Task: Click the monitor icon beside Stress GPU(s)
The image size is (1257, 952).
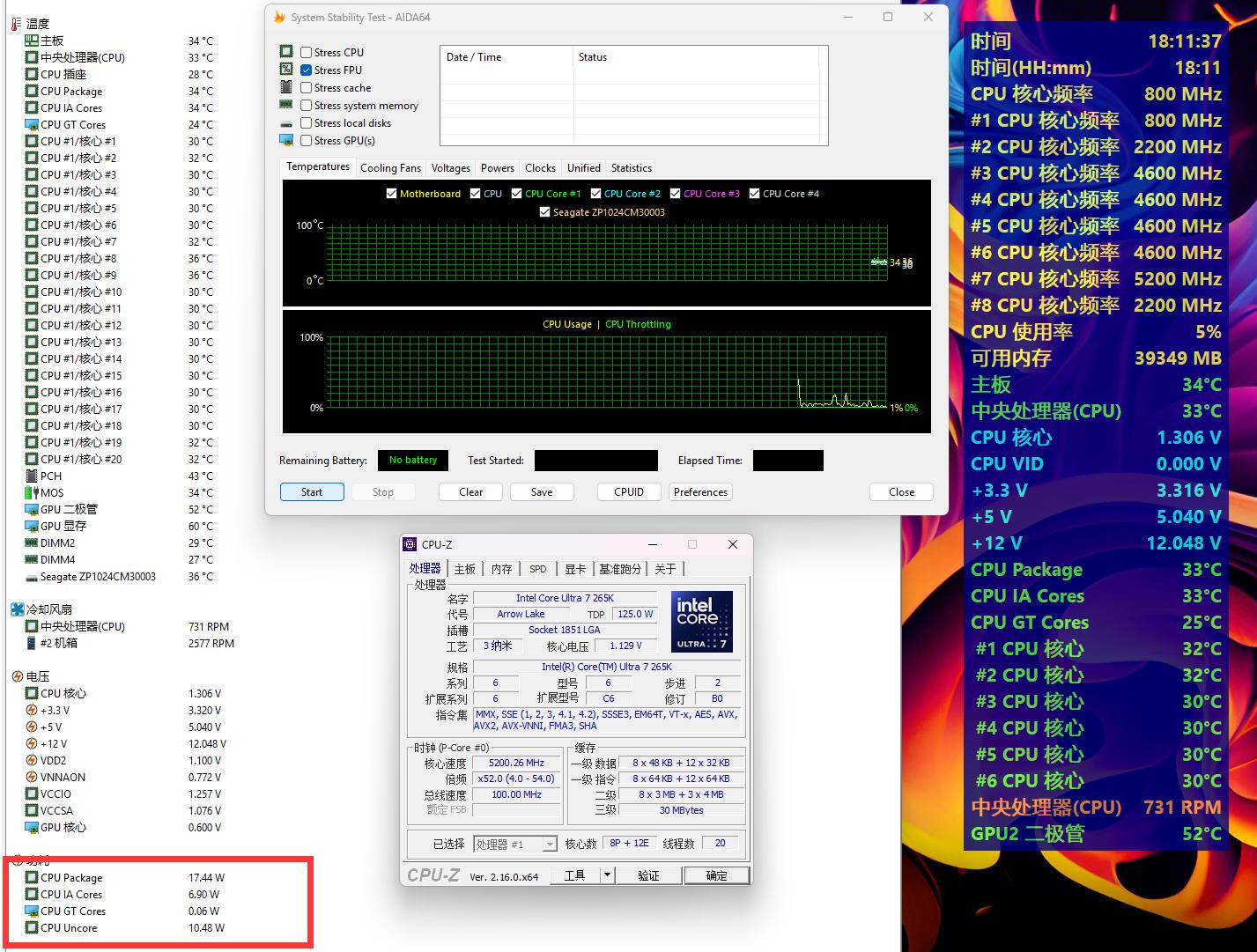Action: (286, 140)
